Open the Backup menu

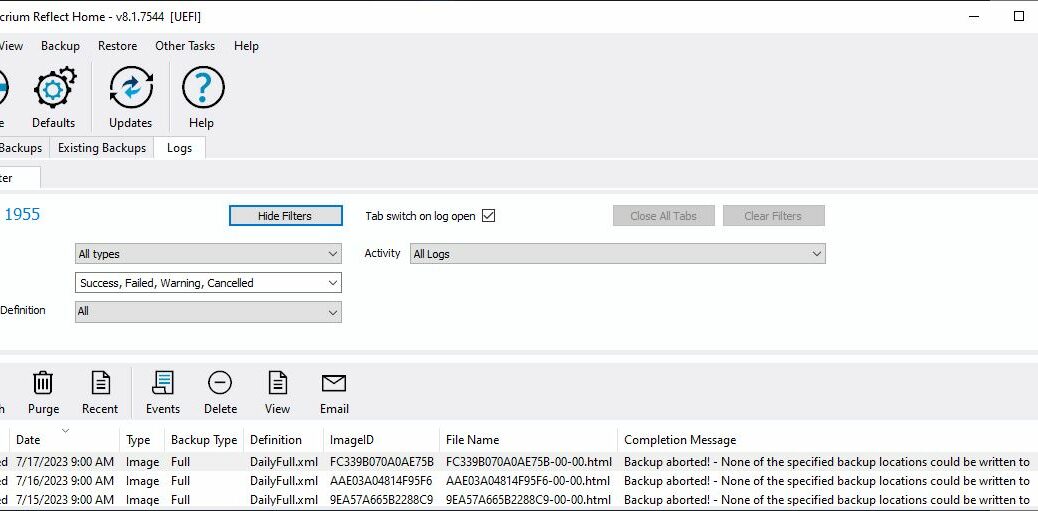[x=60, y=46]
